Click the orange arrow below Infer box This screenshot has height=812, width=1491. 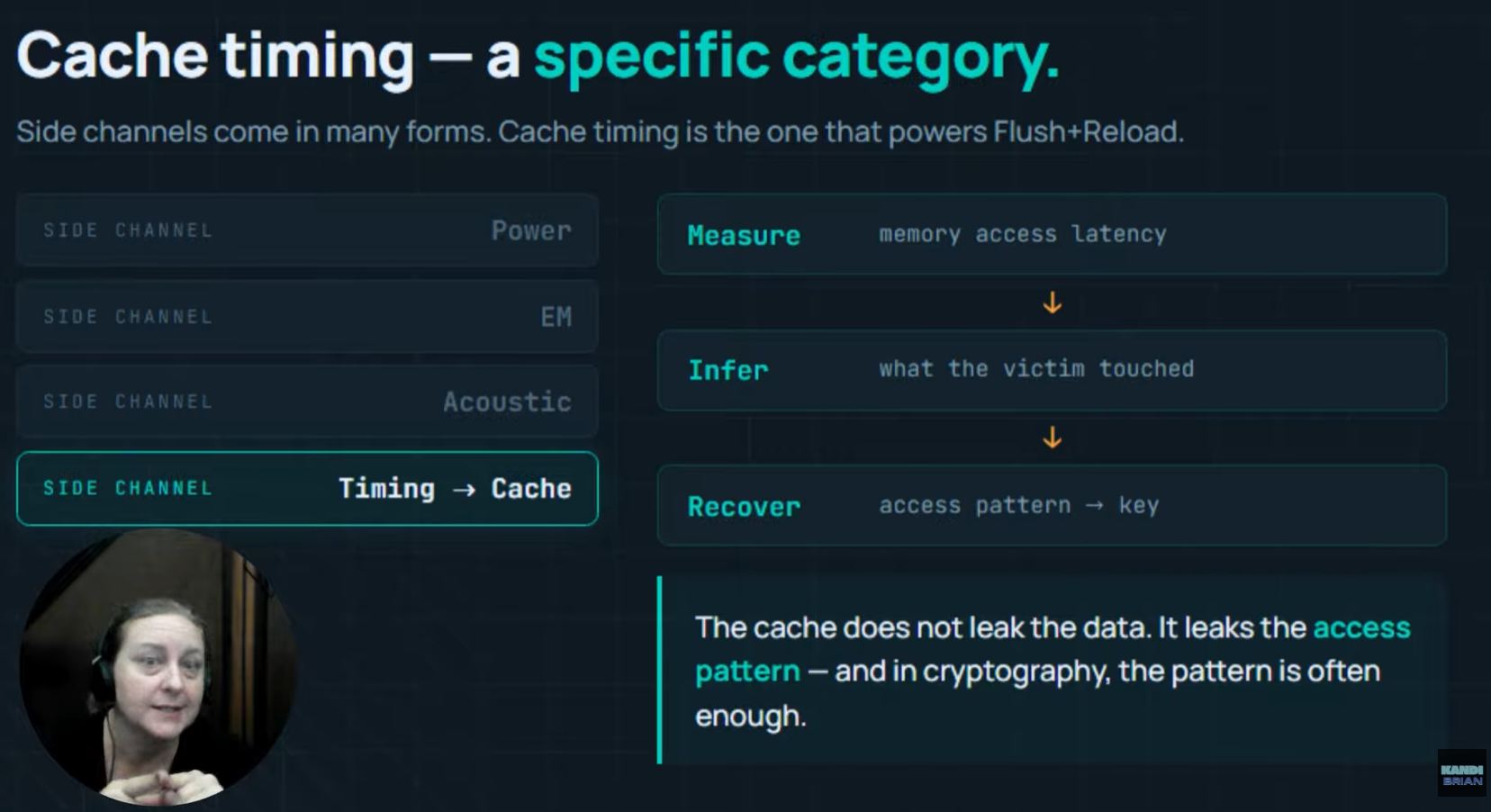(x=1052, y=438)
